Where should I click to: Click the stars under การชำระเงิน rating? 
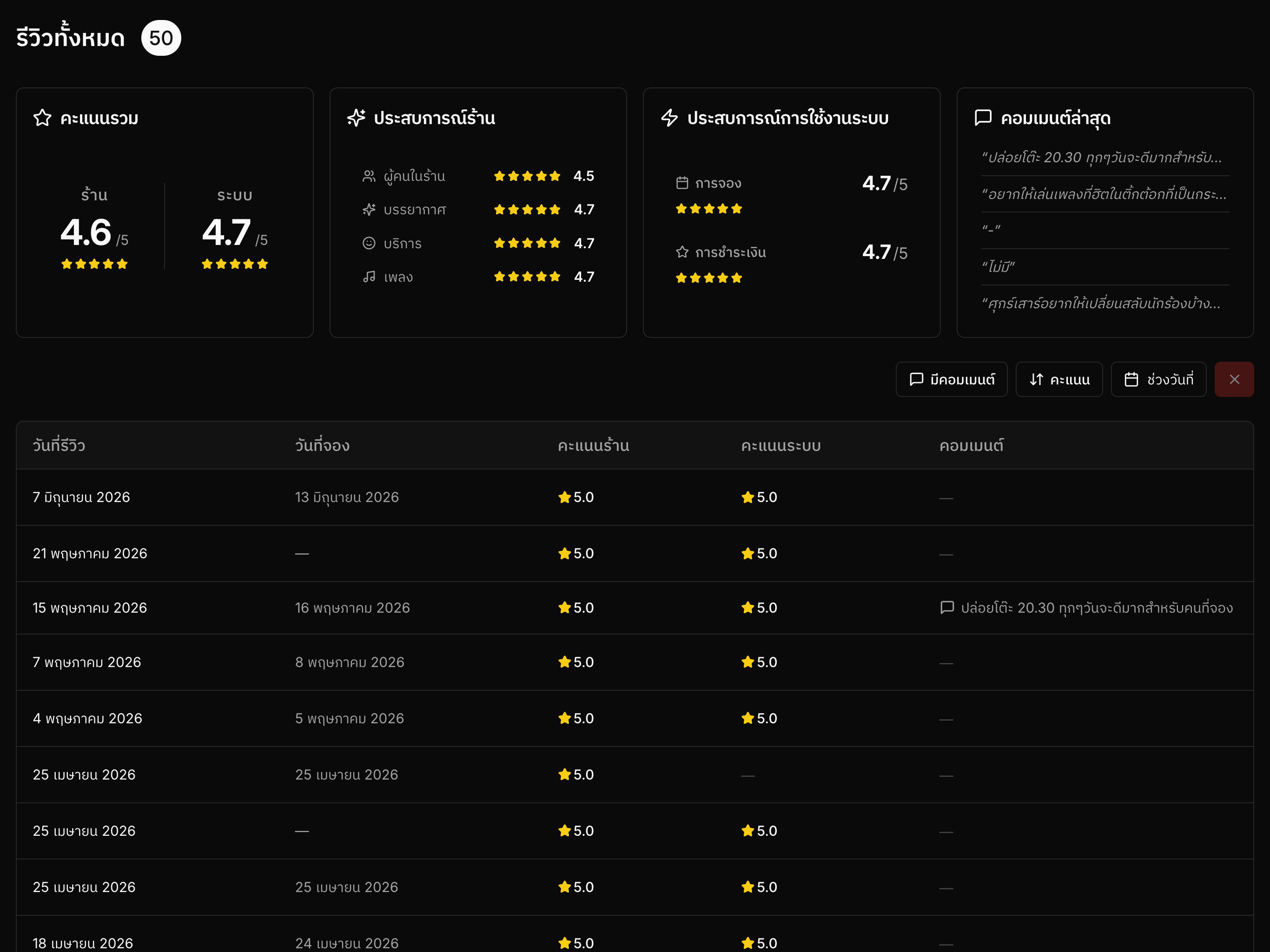(x=709, y=278)
